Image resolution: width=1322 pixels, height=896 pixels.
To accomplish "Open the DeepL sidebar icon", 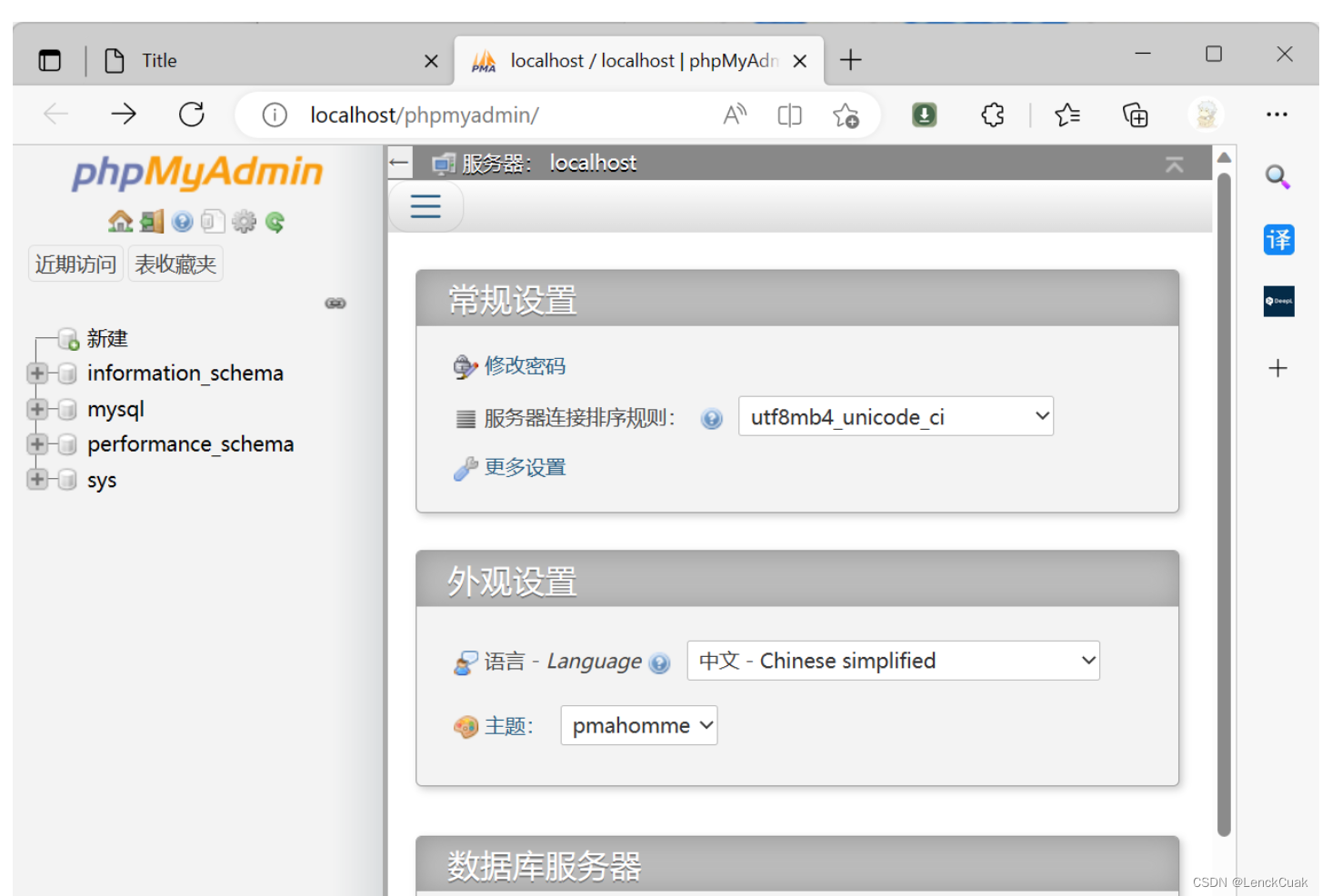I will click(x=1278, y=302).
